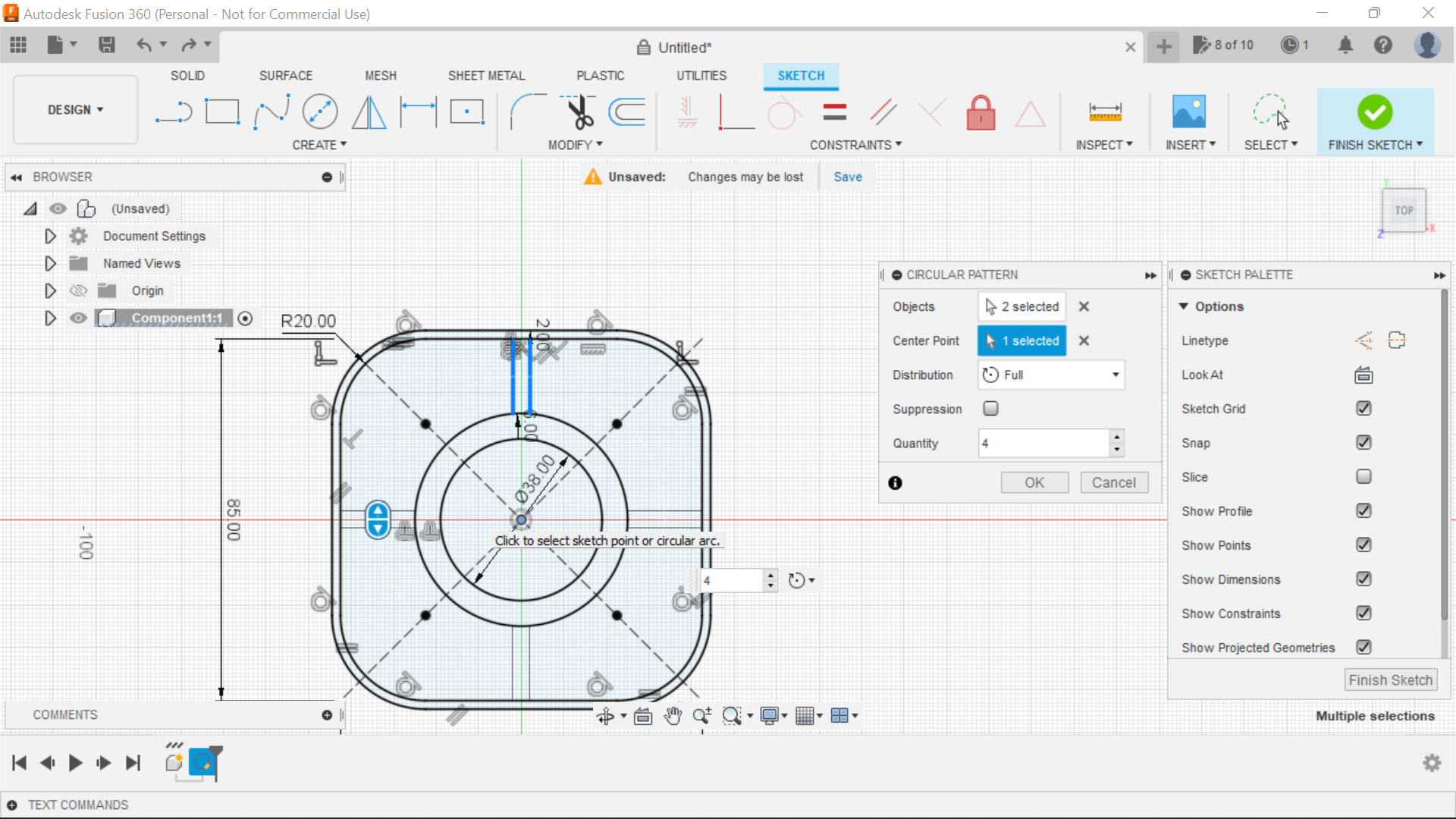Open the Measure inspect tool
This screenshot has height=819, width=1456.
point(1105,112)
